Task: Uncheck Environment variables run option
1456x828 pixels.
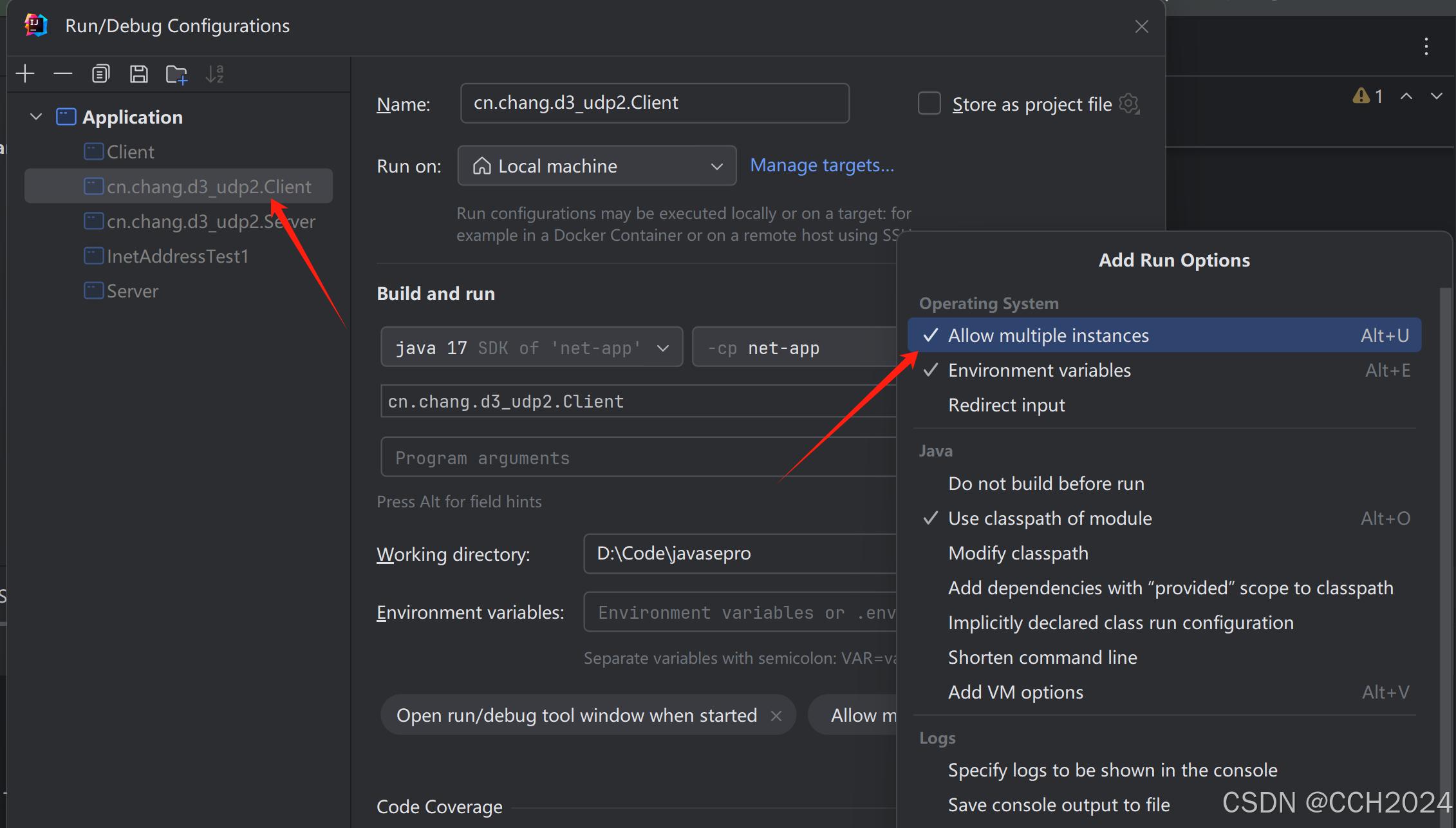Action: pos(1039,370)
